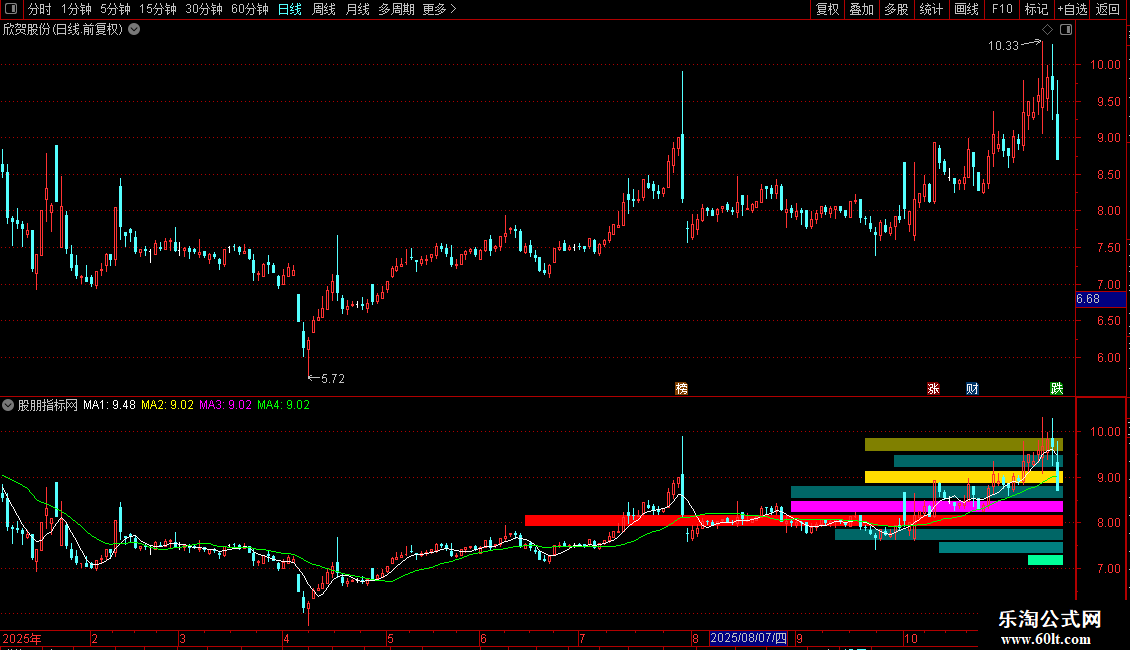
Task: Click the 叠加 overlay button
Action: [862, 9]
